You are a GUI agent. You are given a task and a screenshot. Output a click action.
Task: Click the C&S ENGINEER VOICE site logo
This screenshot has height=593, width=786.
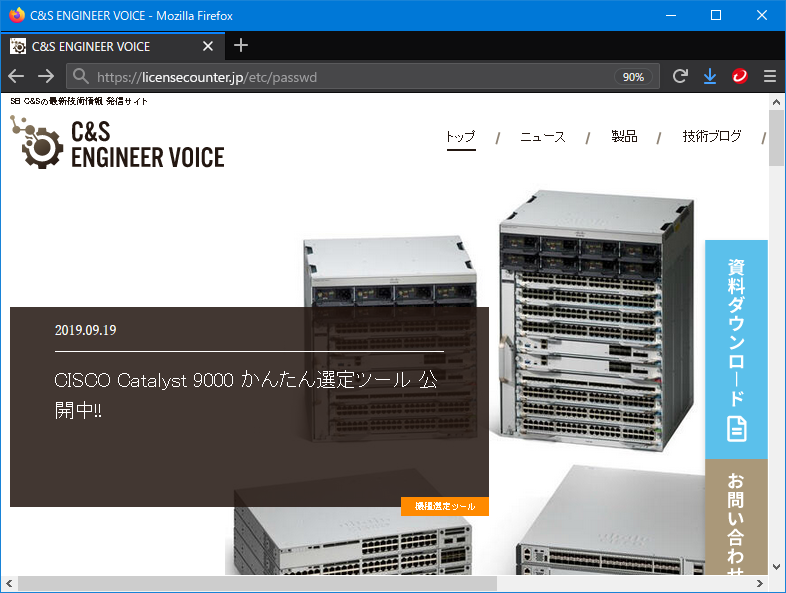click(x=117, y=142)
